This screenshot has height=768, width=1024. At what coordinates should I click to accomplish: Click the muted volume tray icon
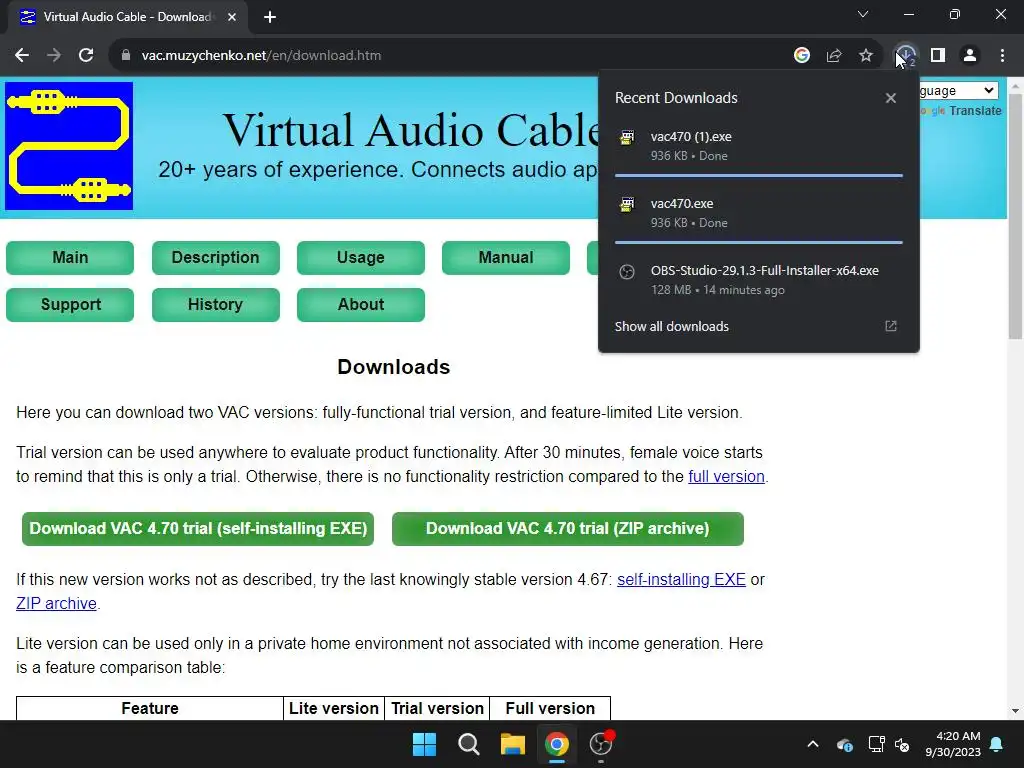(902, 744)
